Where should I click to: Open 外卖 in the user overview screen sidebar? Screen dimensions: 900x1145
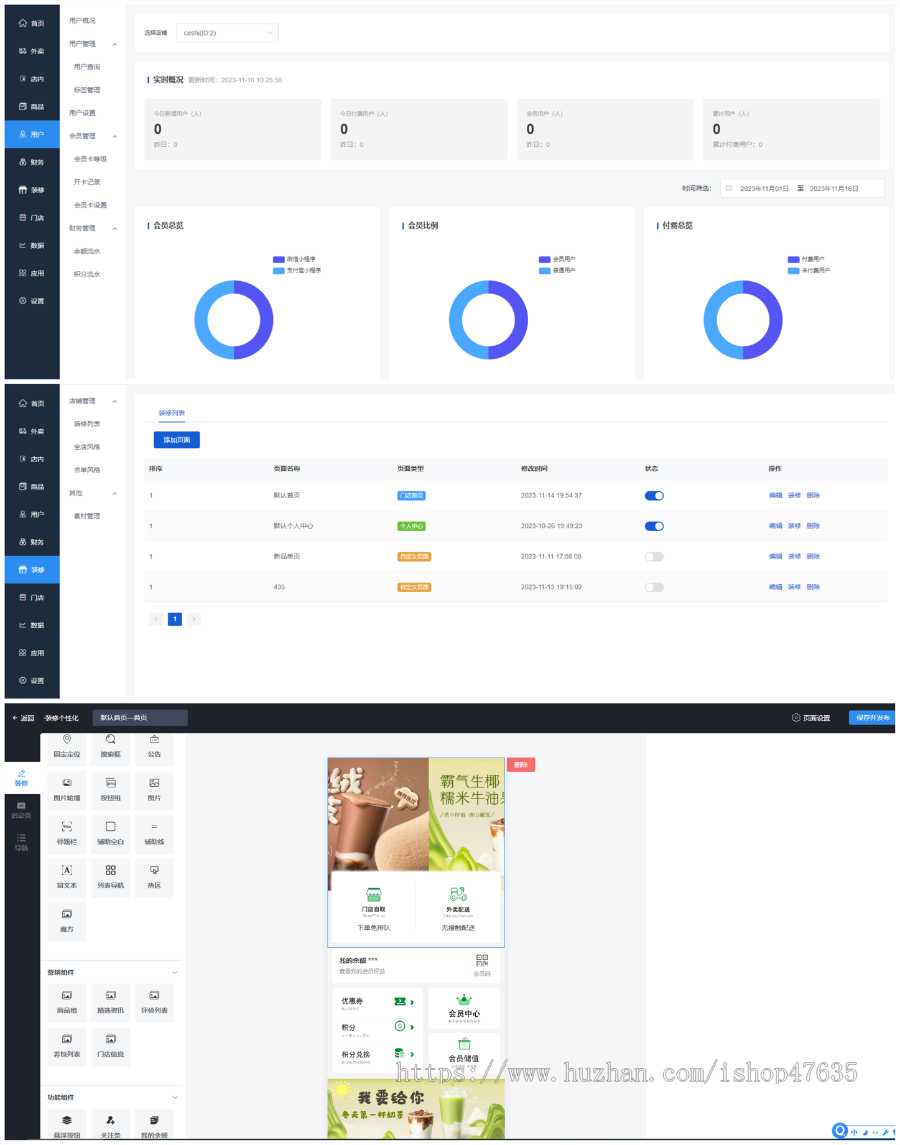coord(31,51)
